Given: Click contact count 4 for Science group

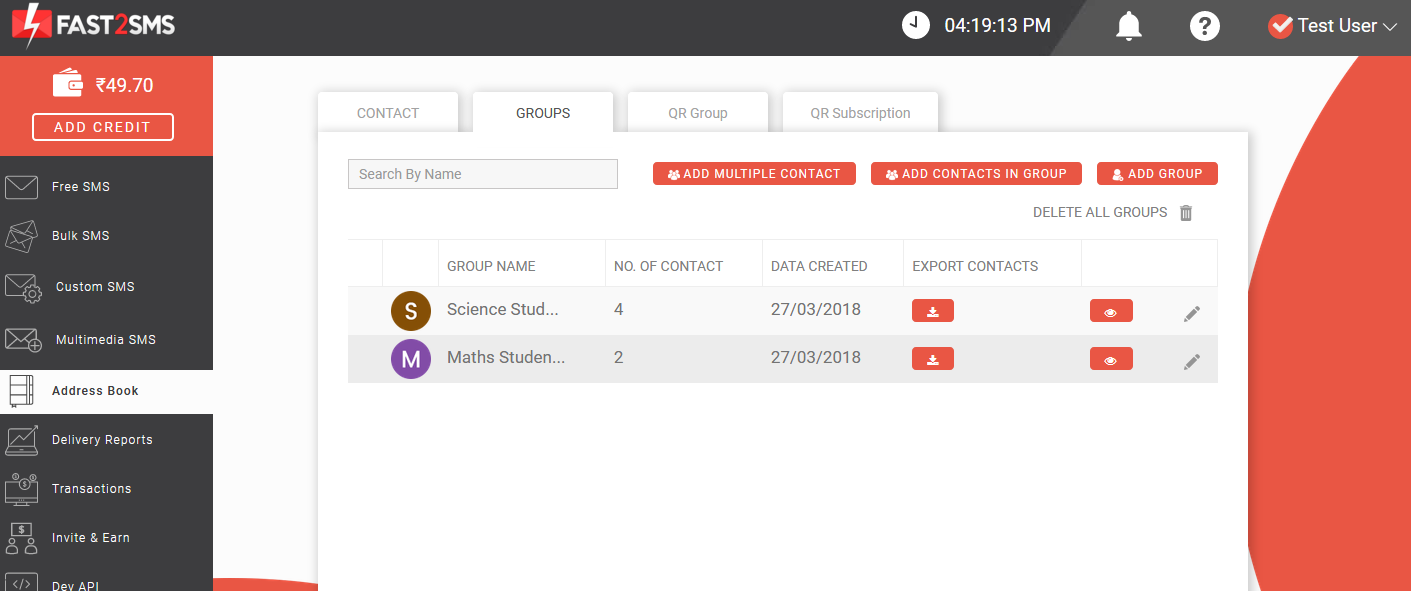Looking at the screenshot, I should click(x=619, y=310).
